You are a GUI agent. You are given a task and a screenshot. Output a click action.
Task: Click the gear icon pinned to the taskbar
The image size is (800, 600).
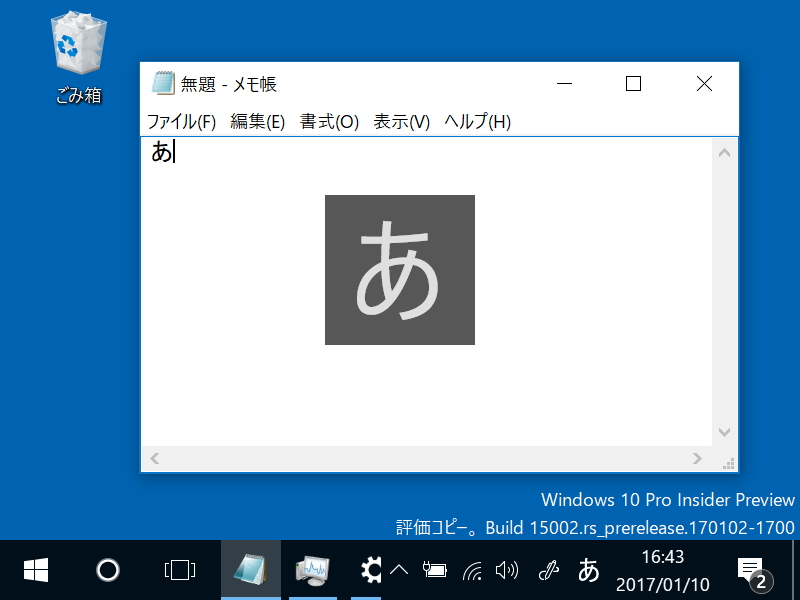click(x=369, y=570)
